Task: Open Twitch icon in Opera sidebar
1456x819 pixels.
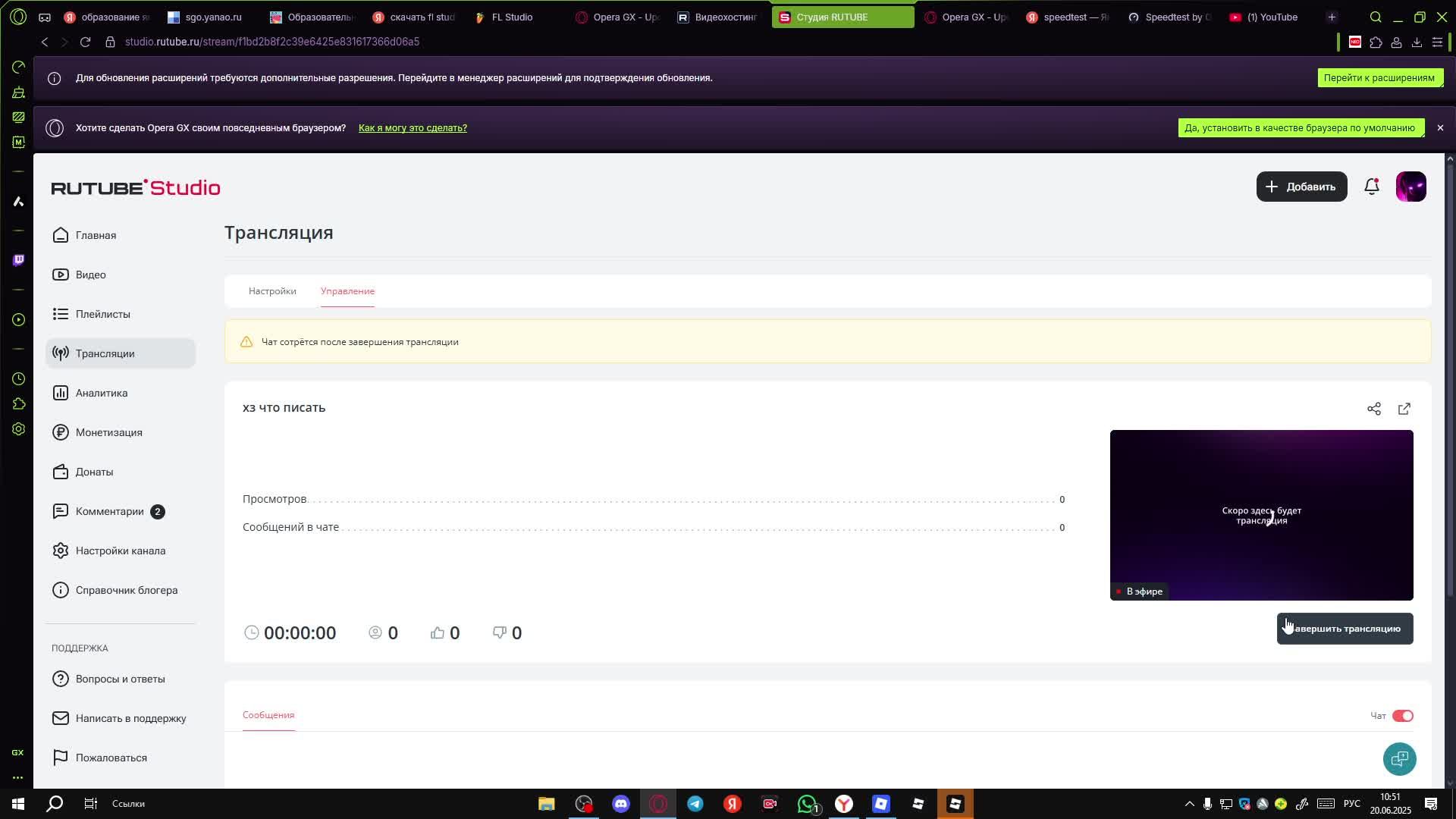Action: (x=18, y=260)
